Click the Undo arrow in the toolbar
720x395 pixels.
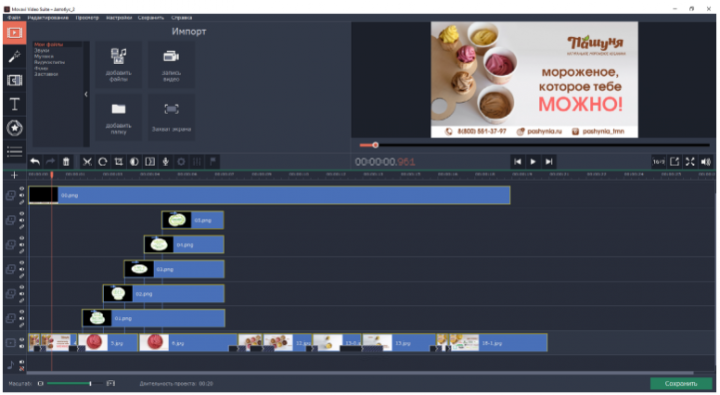(35, 162)
